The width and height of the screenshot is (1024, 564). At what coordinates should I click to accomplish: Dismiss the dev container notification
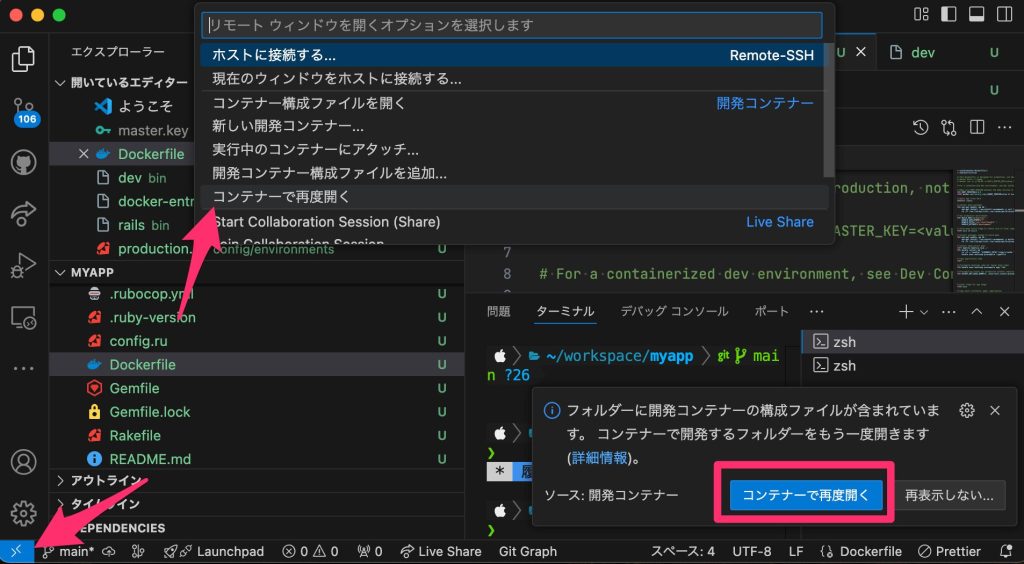click(994, 410)
